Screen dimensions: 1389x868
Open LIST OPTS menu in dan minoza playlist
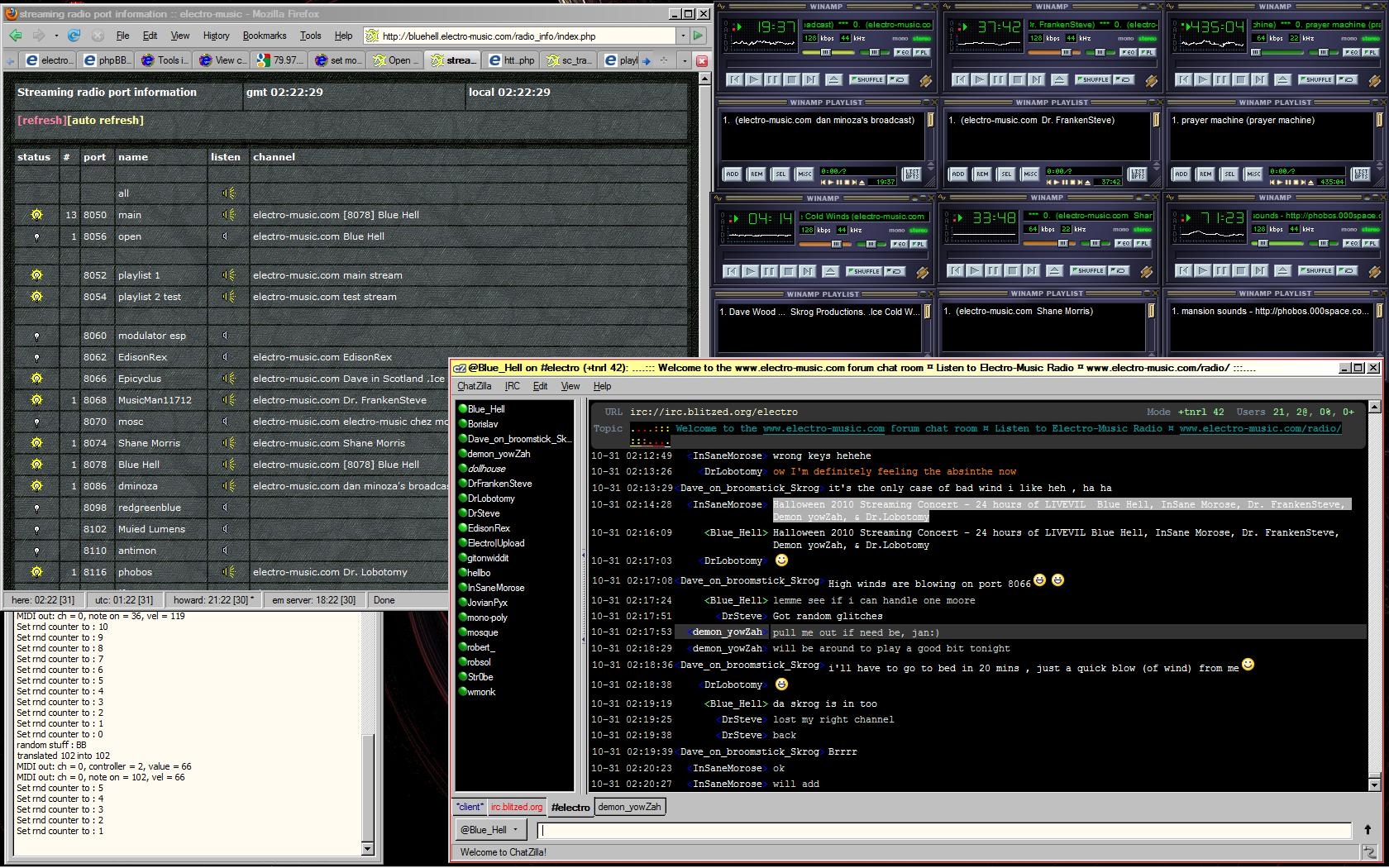coord(912,174)
